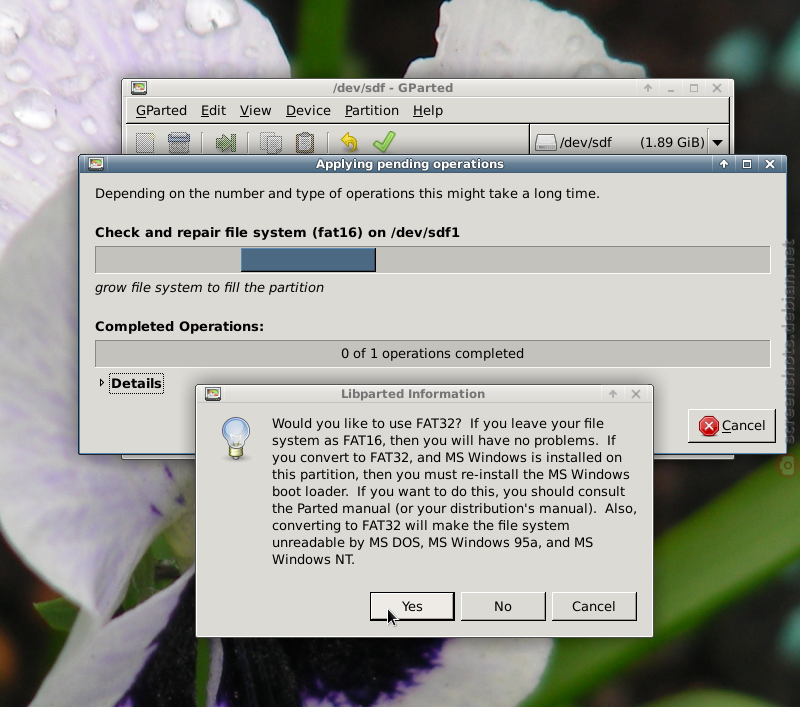
Task: Open the Edit menu
Action: 213,110
